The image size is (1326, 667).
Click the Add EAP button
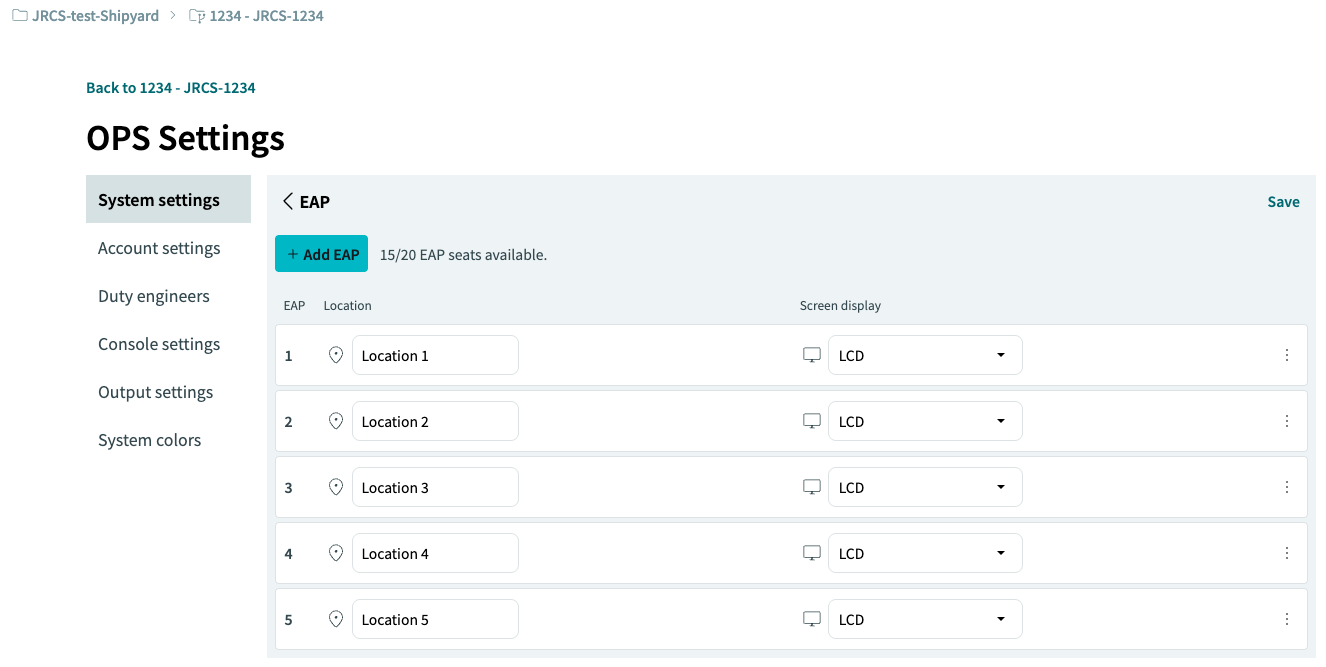point(321,254)
